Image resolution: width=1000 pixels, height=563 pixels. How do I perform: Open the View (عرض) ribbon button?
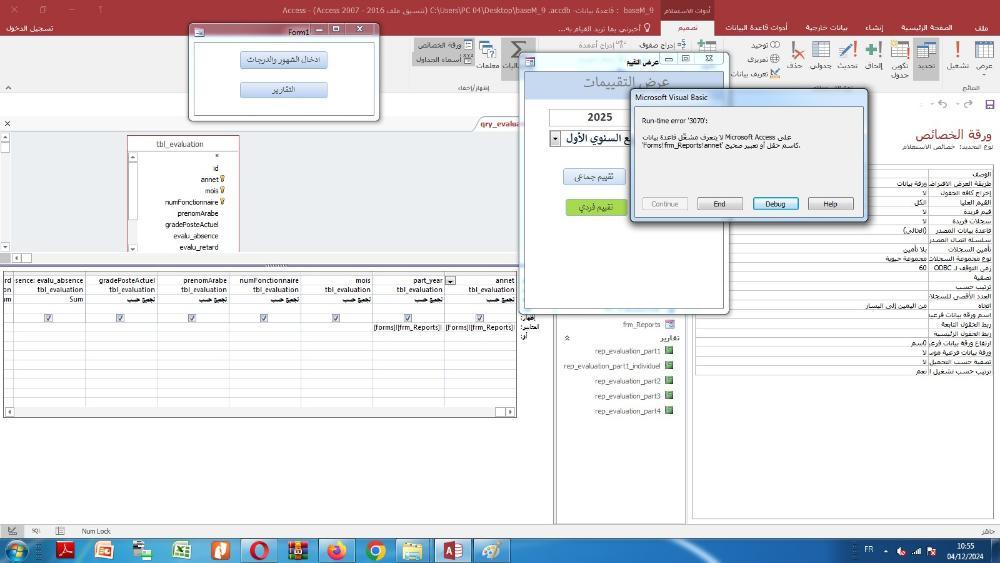[984, 55]
